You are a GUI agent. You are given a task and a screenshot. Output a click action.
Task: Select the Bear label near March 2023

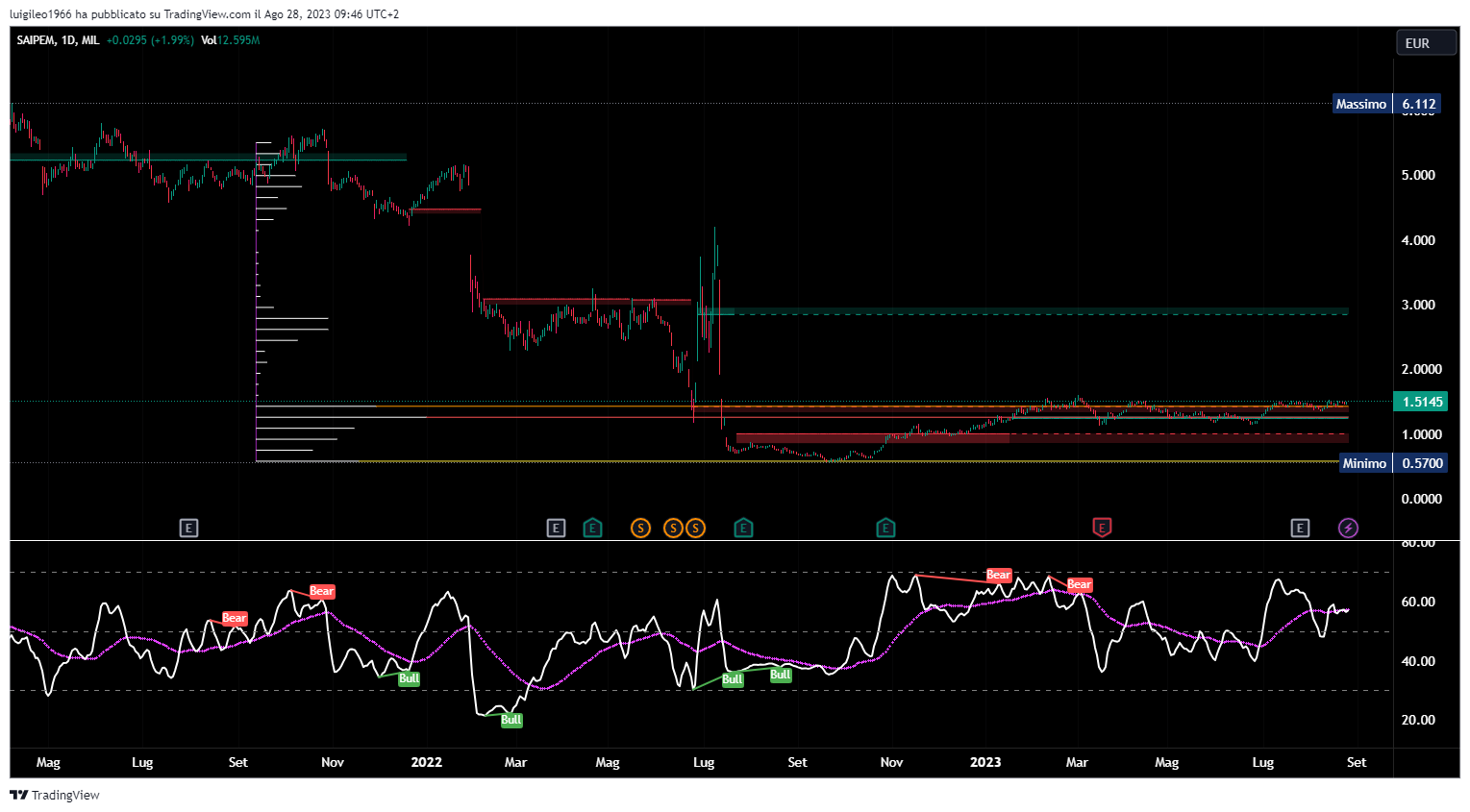point(1080,584)
